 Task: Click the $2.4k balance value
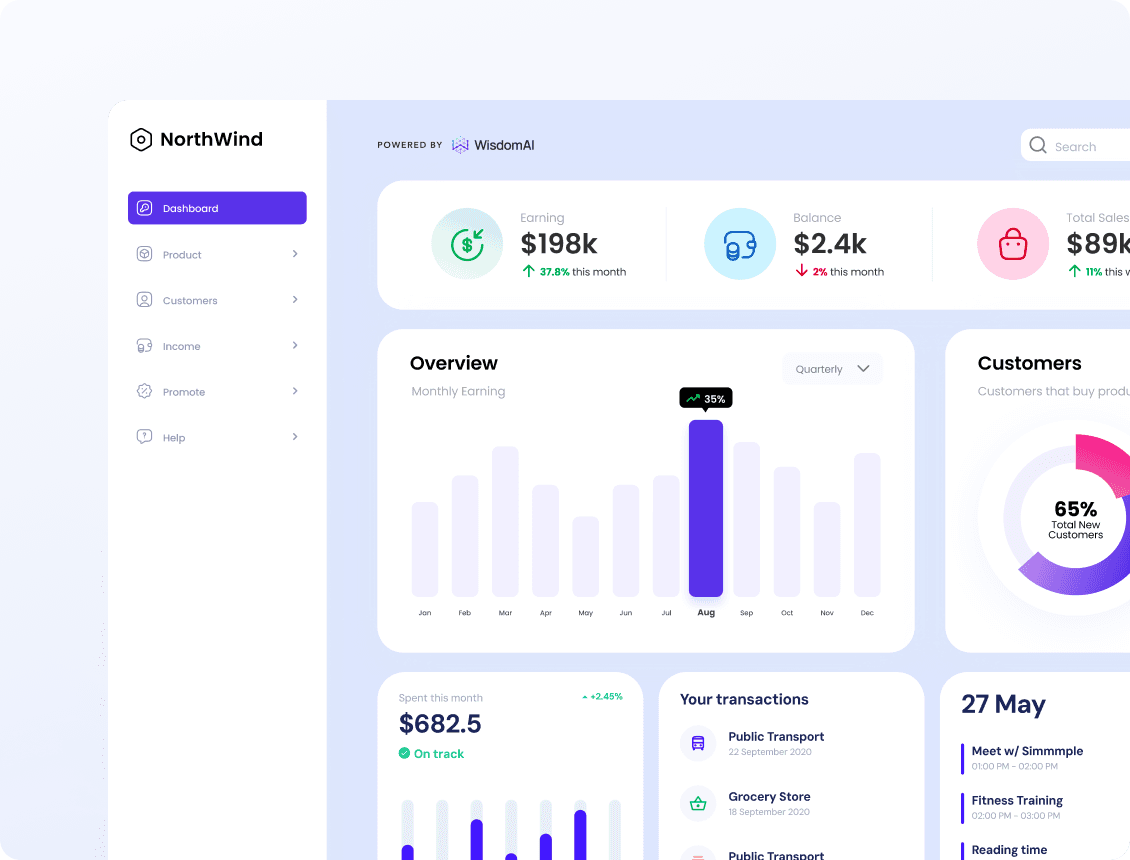pos(829,244)
